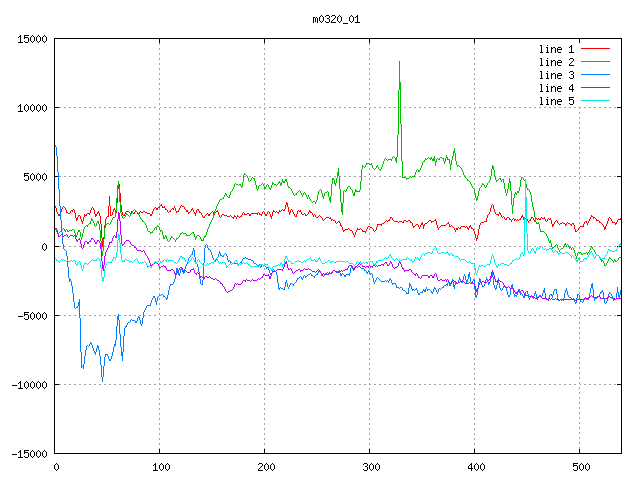The width and height of the screenshot is (640, 480).
Task: Click the 500 x-axis tick label
Action: pos(580,467)
